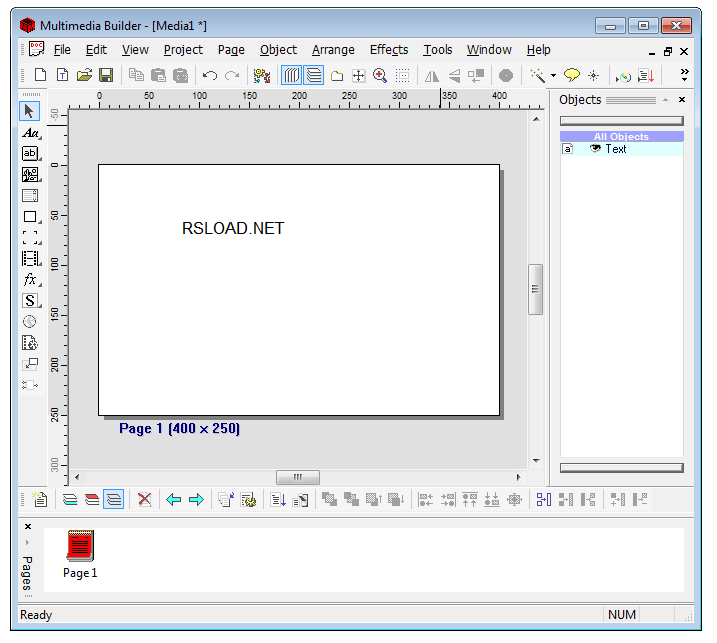
Task: Click the align and resize blue icon
Action: click(x=544, y=499)
